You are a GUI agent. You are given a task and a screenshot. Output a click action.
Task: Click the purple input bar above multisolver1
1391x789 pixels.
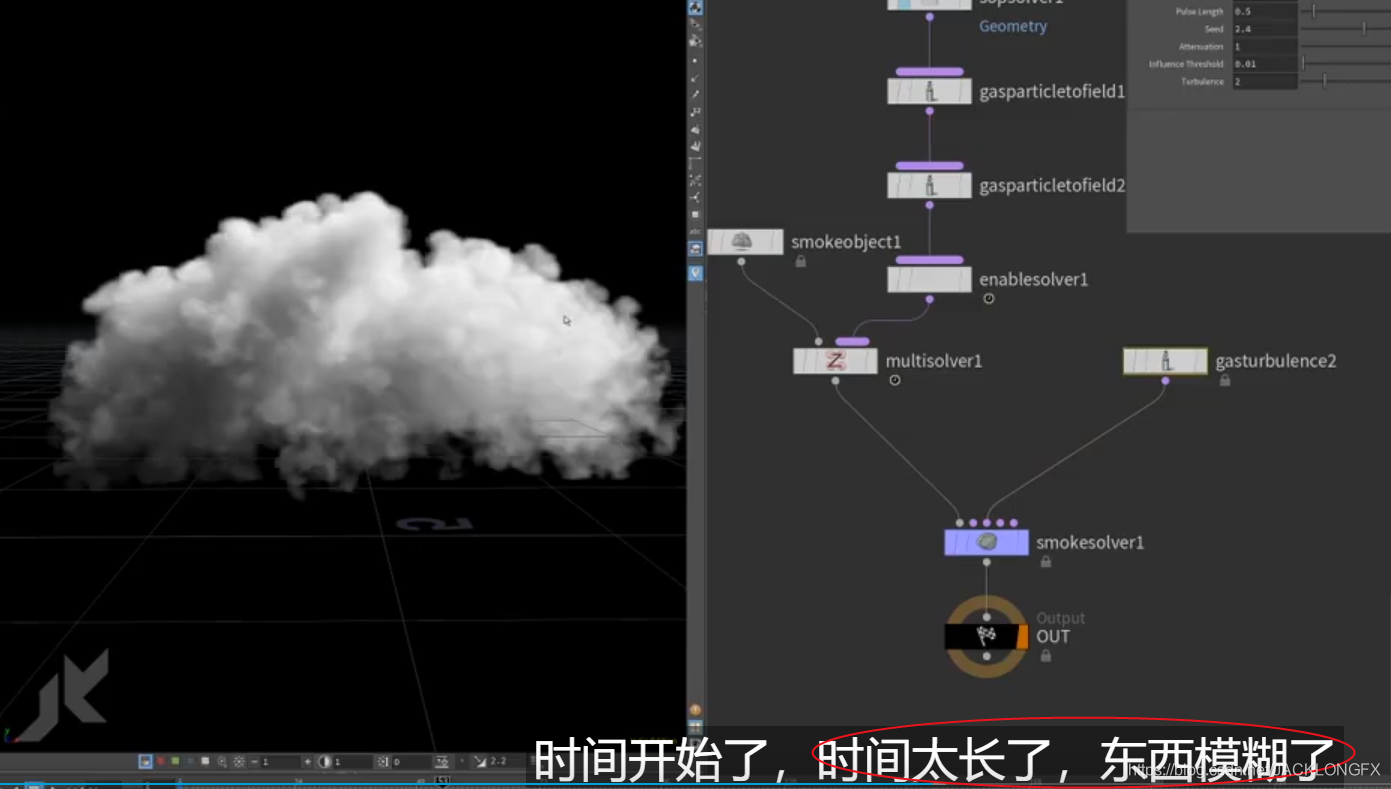(852, 342)
